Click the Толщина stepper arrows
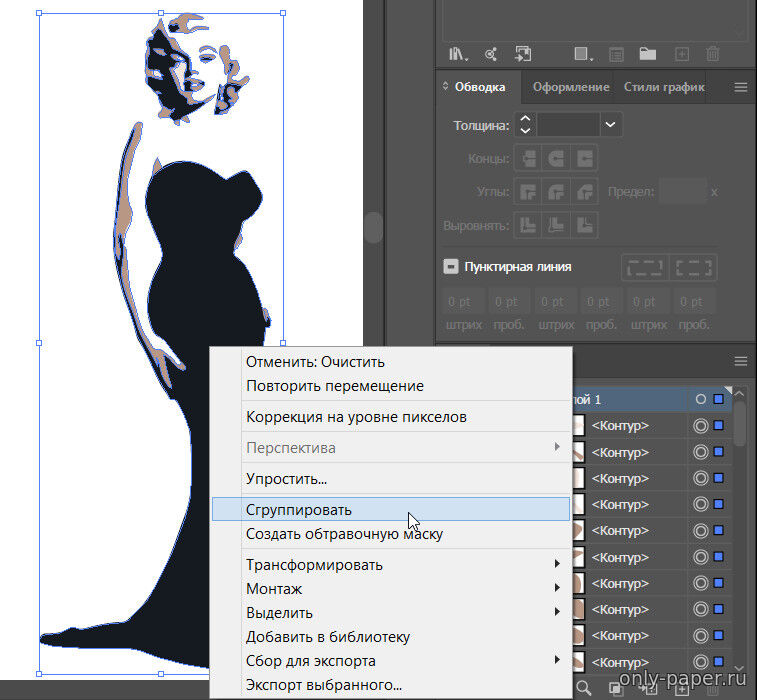Image resolution: width=757 pixels, height=700 pixels. point(526,124)
